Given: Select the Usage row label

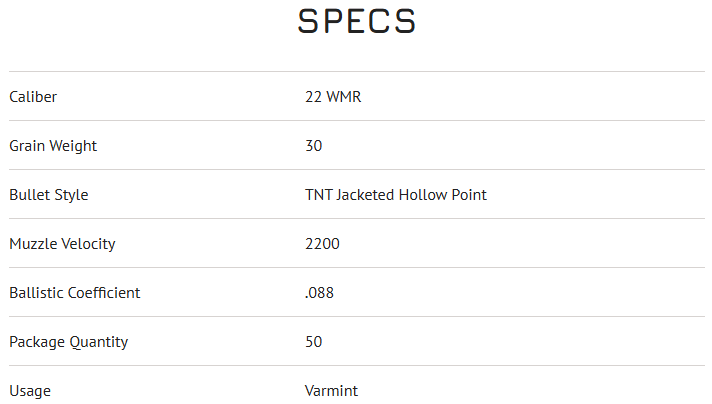Looking at the screenshot, I should point(30,391).
